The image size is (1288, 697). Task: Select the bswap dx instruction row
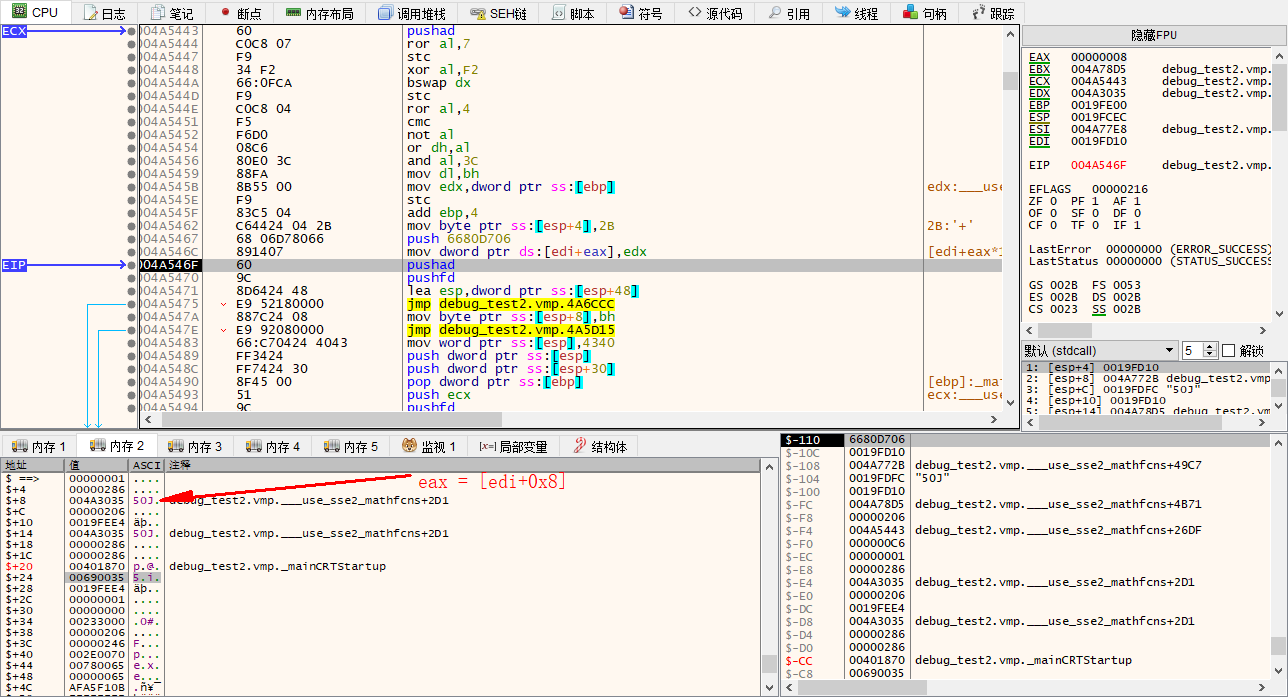pyautogui.click(x=439, y=83)
